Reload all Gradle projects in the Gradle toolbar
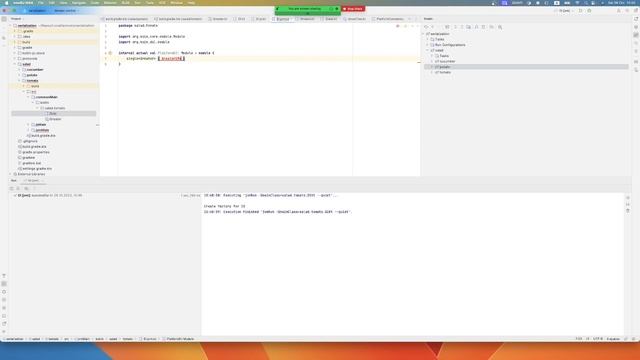Viewport: 640px width, 360px height. 426,27
